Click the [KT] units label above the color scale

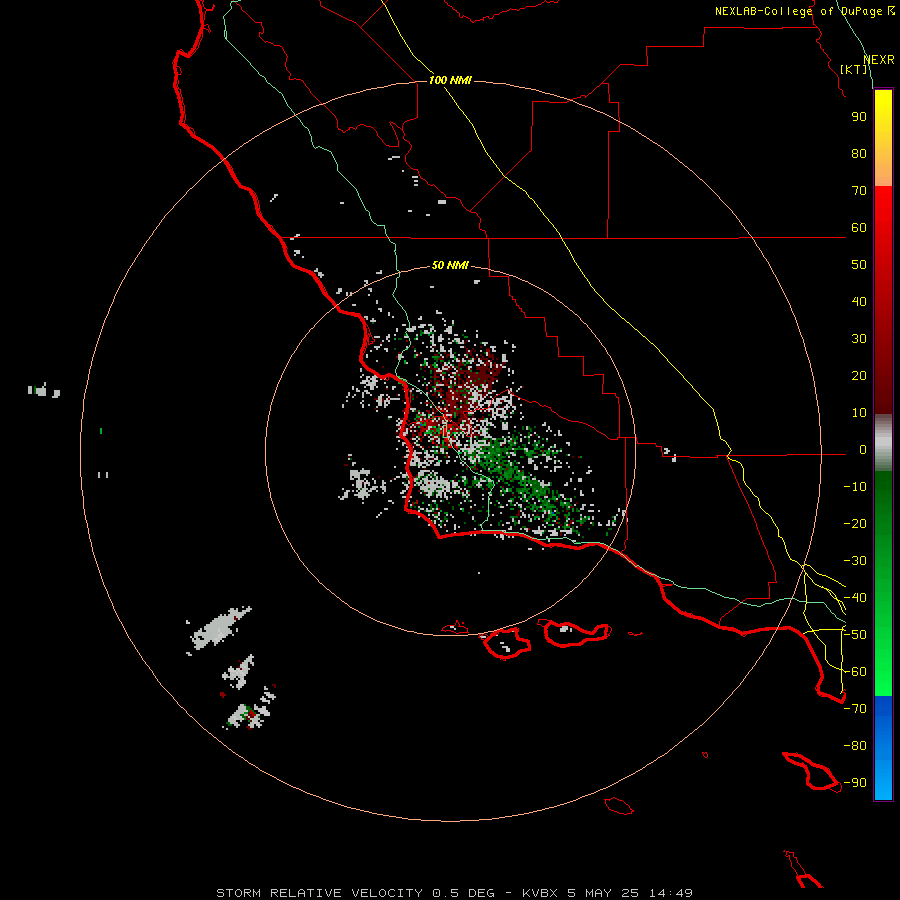click(854, 69)
